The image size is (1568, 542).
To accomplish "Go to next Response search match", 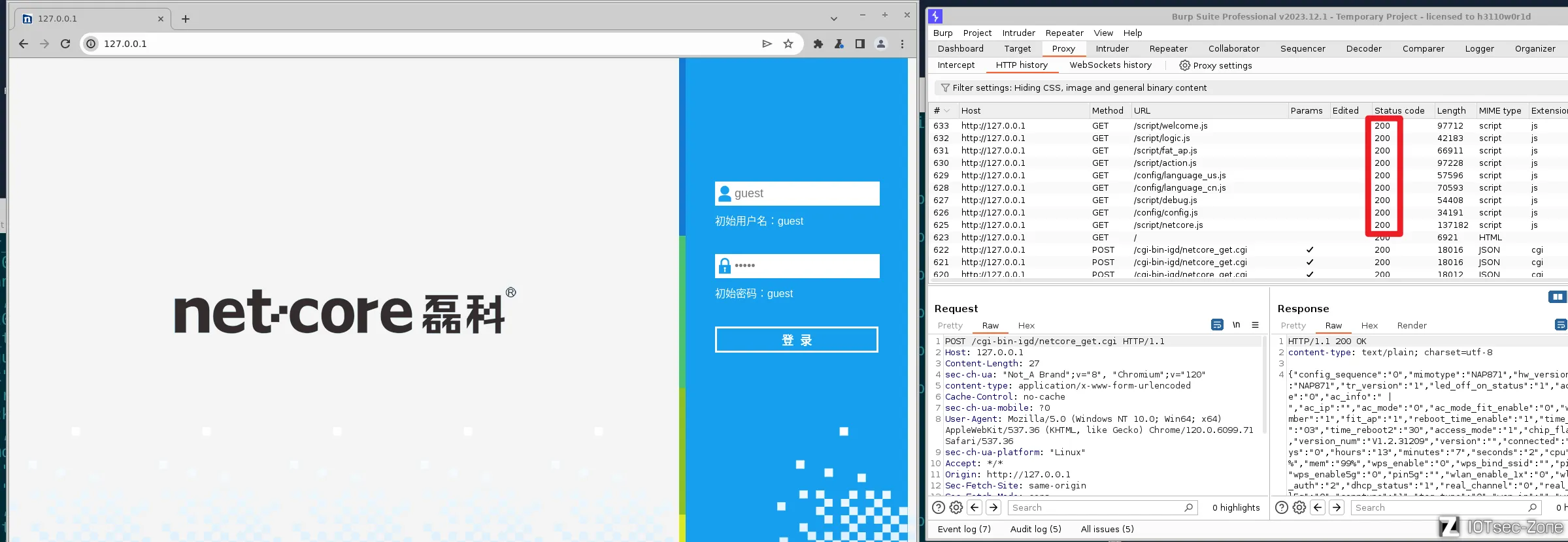I will point(1337,507).
